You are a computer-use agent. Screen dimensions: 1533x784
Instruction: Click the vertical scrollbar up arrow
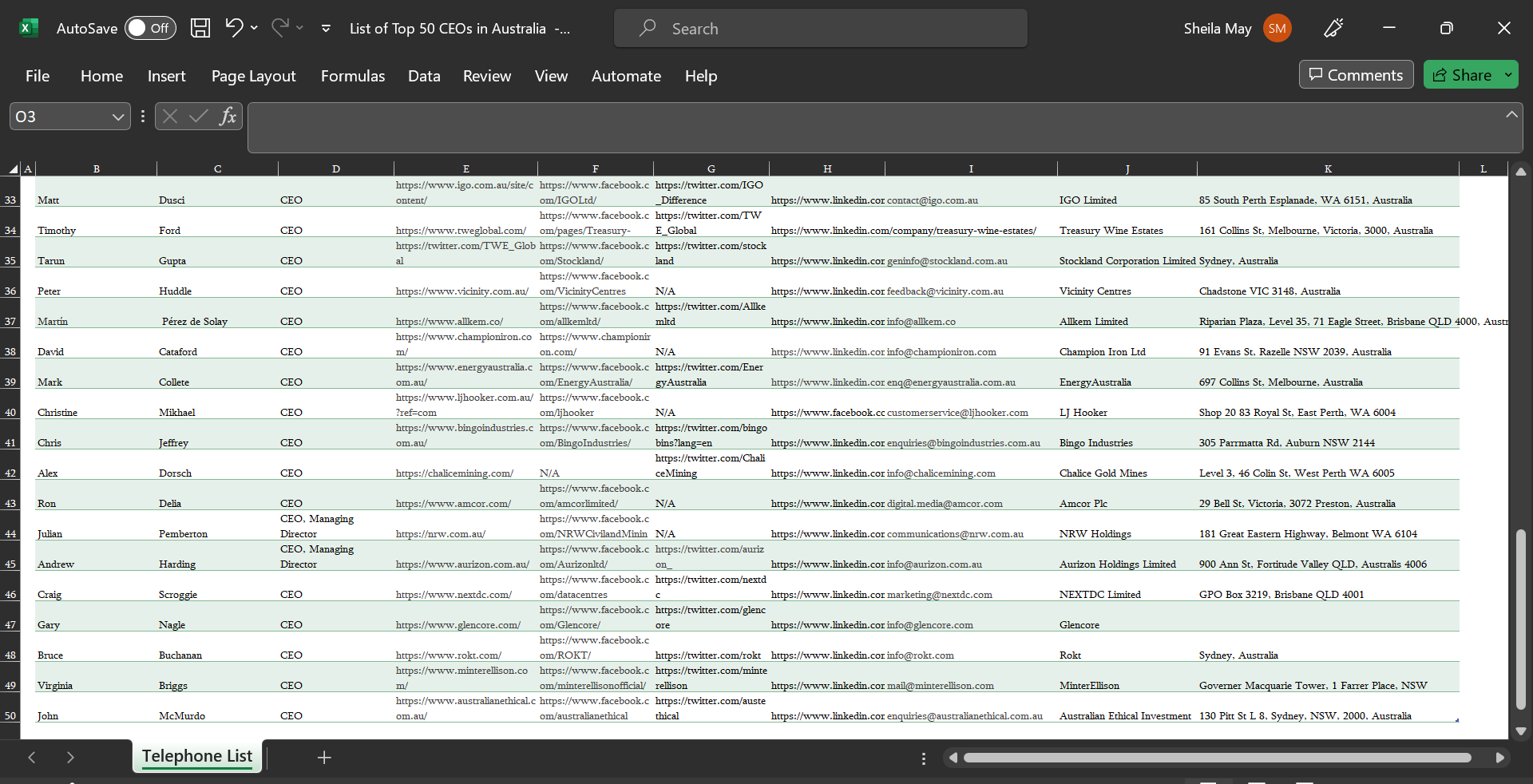pos(1521,171)
